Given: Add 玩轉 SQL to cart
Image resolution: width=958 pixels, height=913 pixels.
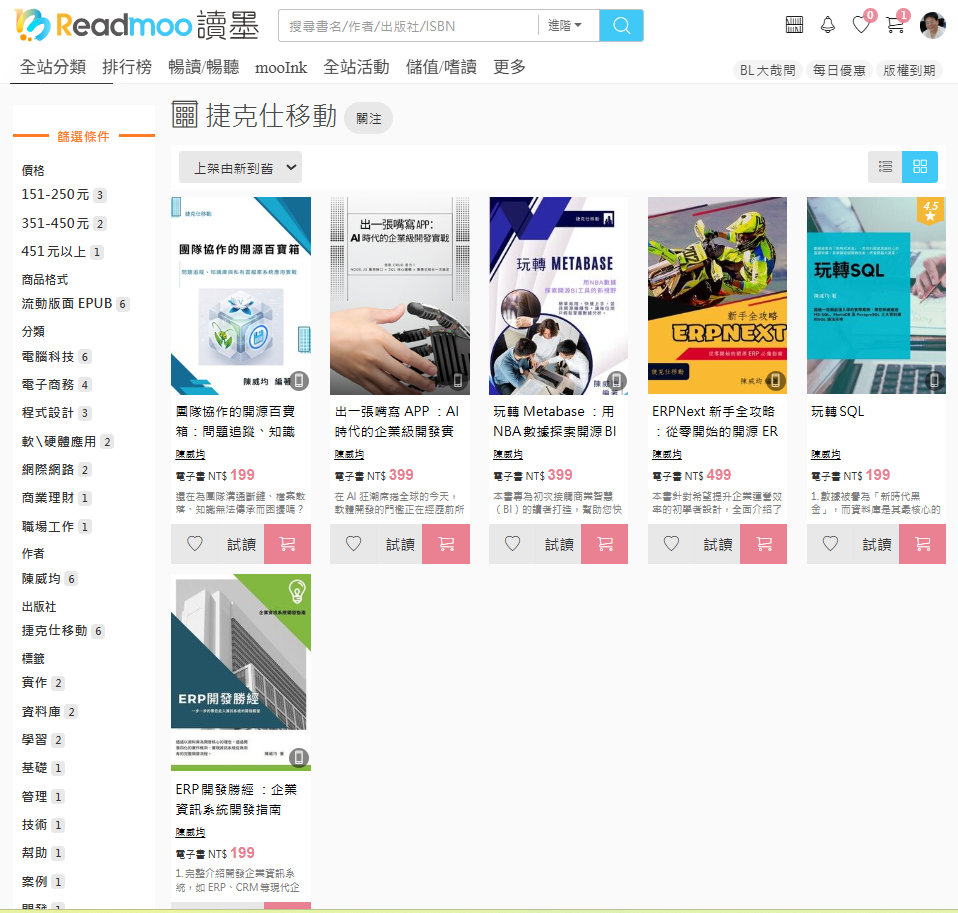Looking at the screenshot, I should pyautogui.click(x=923, y=544).
